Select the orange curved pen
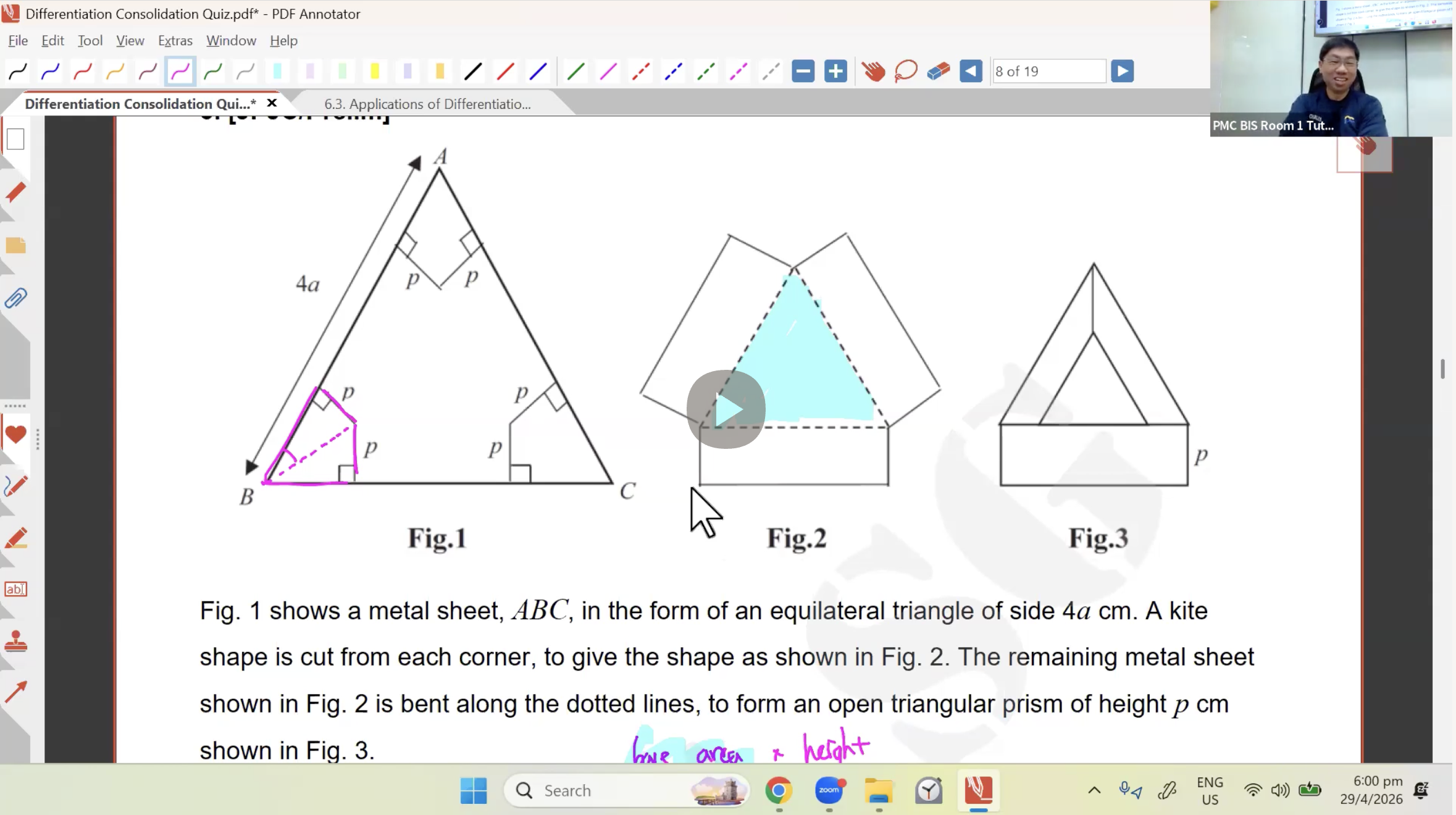Image resolution: width=1456 pixels, height=815 pixels. (x=115, y=72)
